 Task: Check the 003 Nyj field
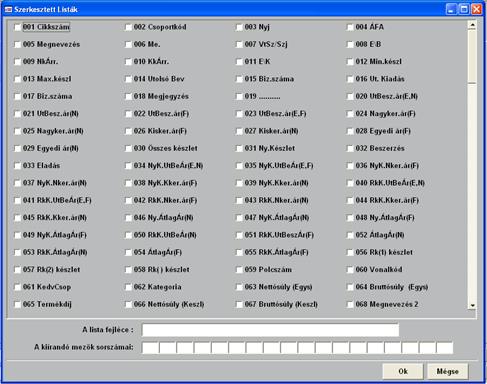[x=239, y=27]
